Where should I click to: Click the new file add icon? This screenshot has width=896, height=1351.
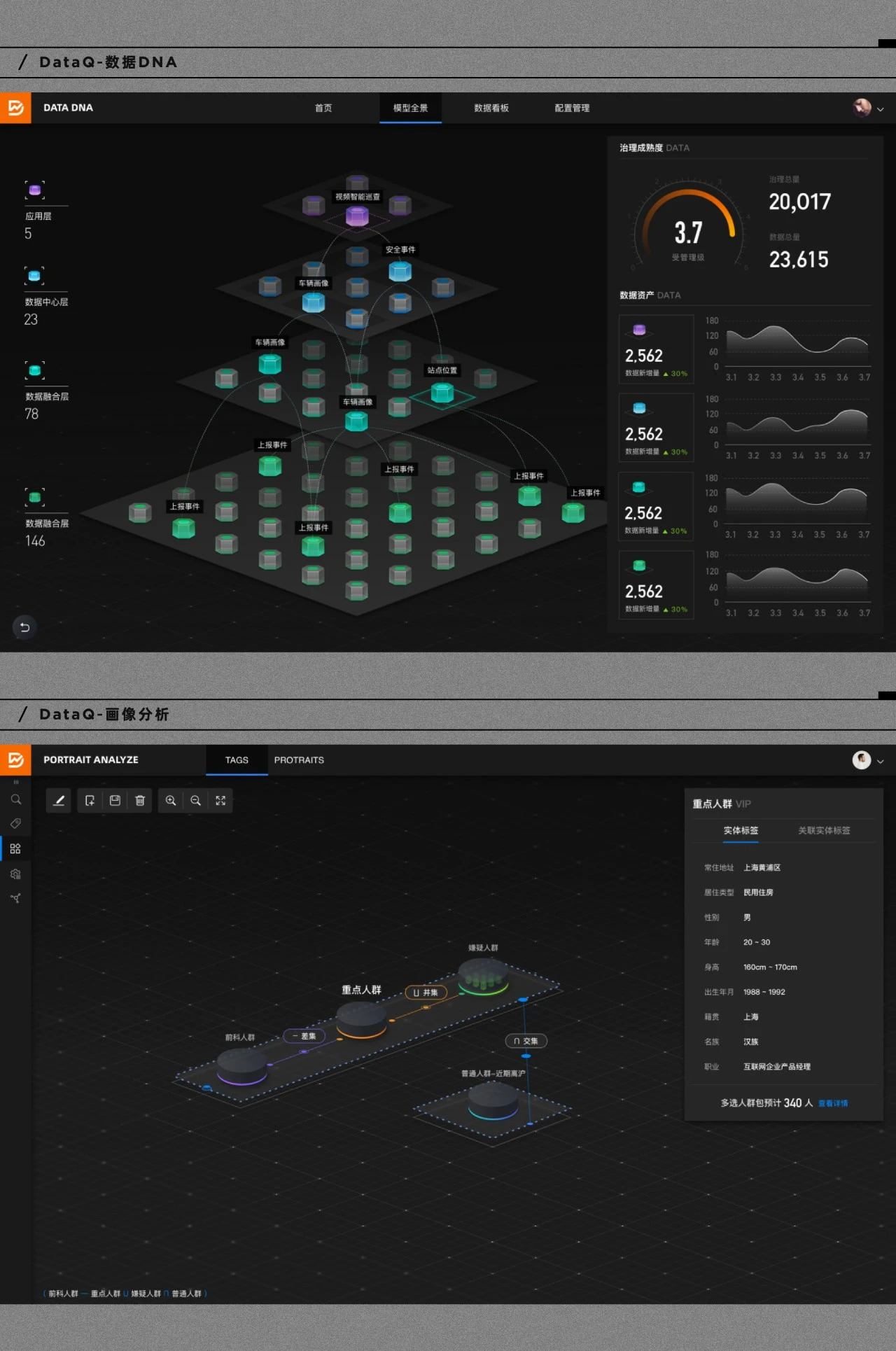click(x=90, y=801)
